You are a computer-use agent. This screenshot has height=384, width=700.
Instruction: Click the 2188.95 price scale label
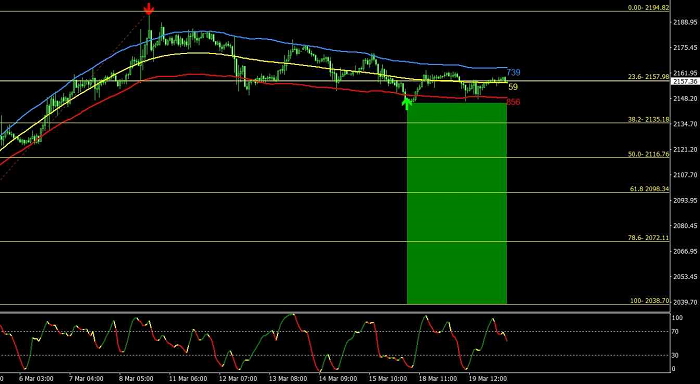(x=685, y=22)
